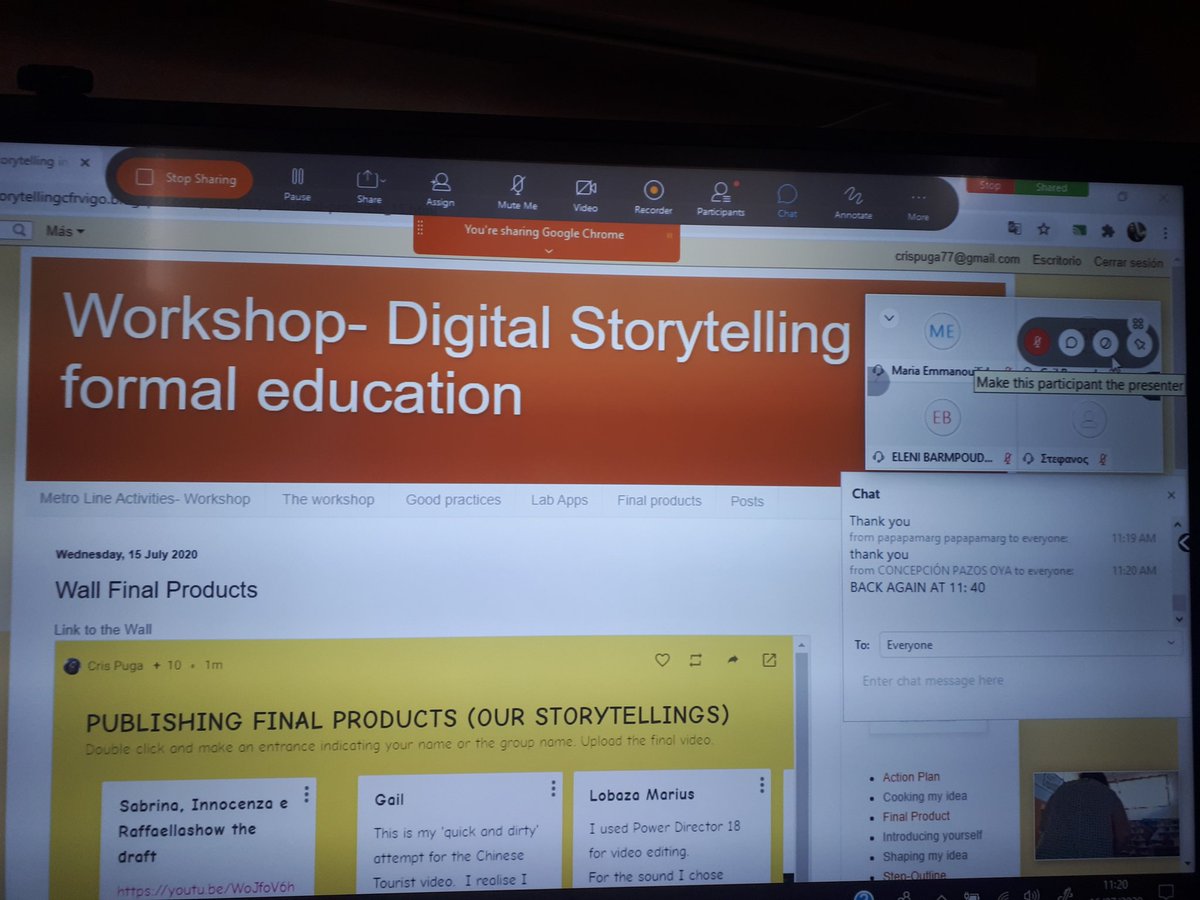Collapse the side panel with dark arrow
This screenshot has width=1200, height=900.
coord(1185,543)
